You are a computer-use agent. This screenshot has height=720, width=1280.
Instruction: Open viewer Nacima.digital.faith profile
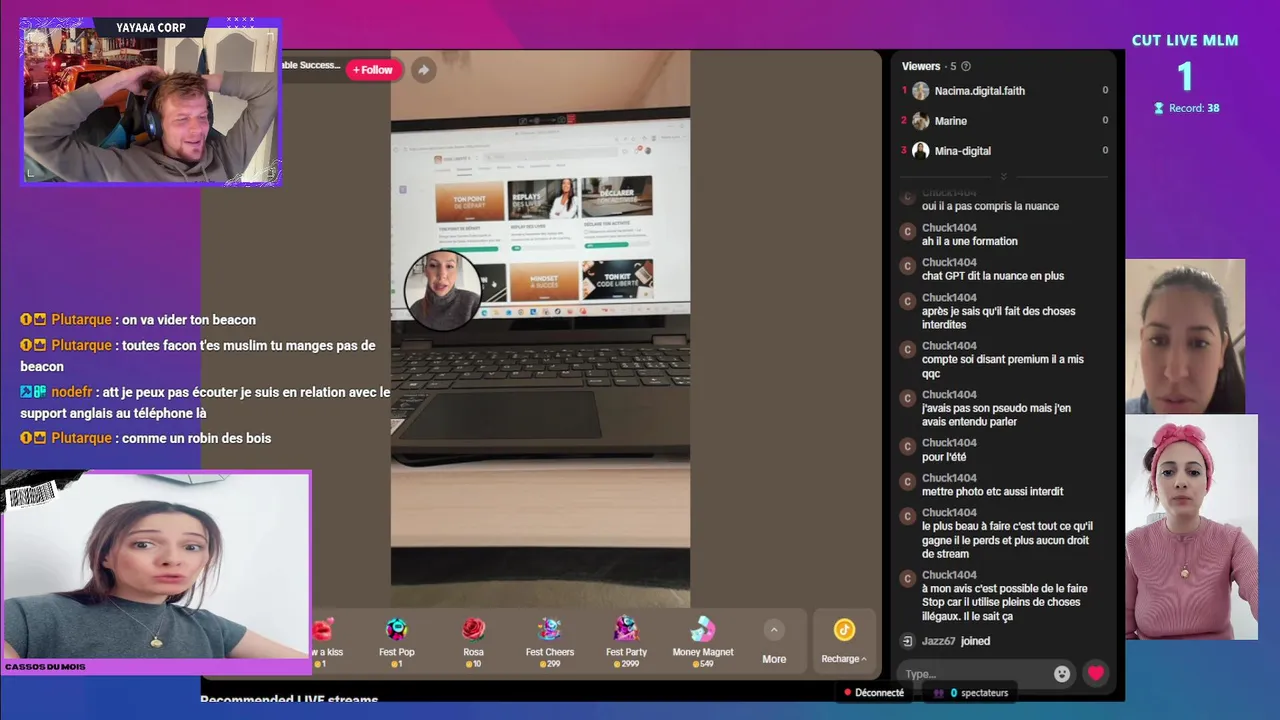(x=979, y=91)
